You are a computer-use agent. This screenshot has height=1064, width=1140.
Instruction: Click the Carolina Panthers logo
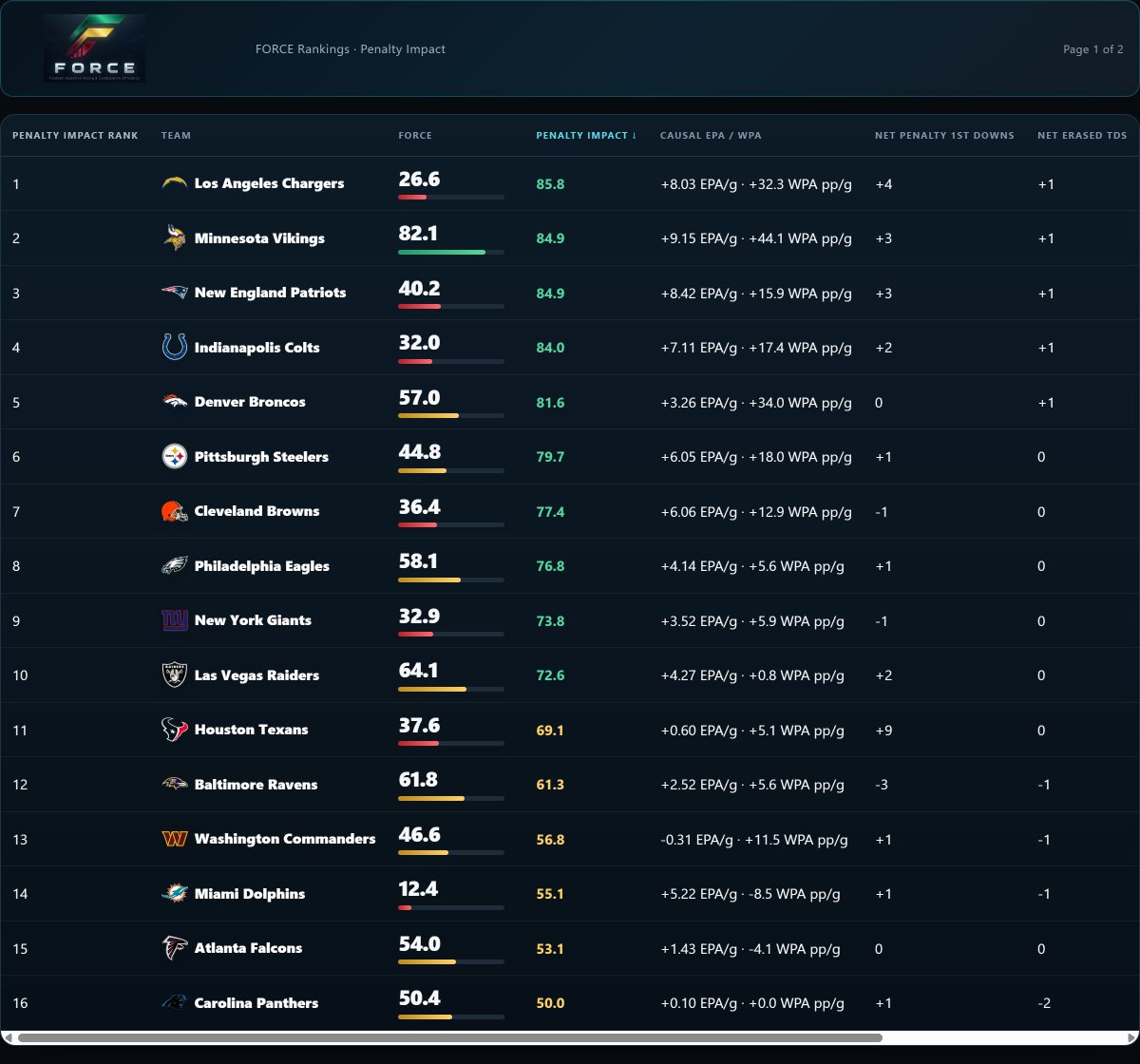point(175,1003)
